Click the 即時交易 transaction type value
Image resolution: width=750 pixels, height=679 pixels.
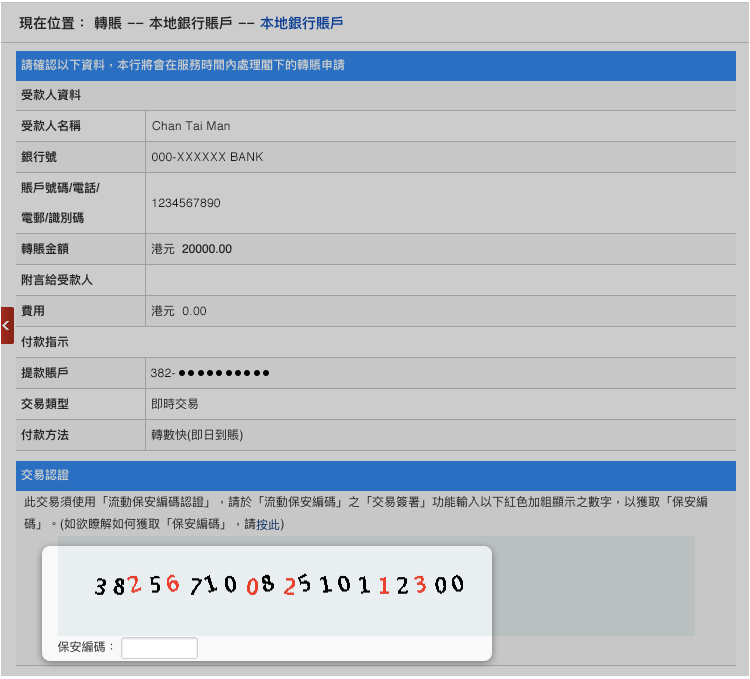point(175,404)
